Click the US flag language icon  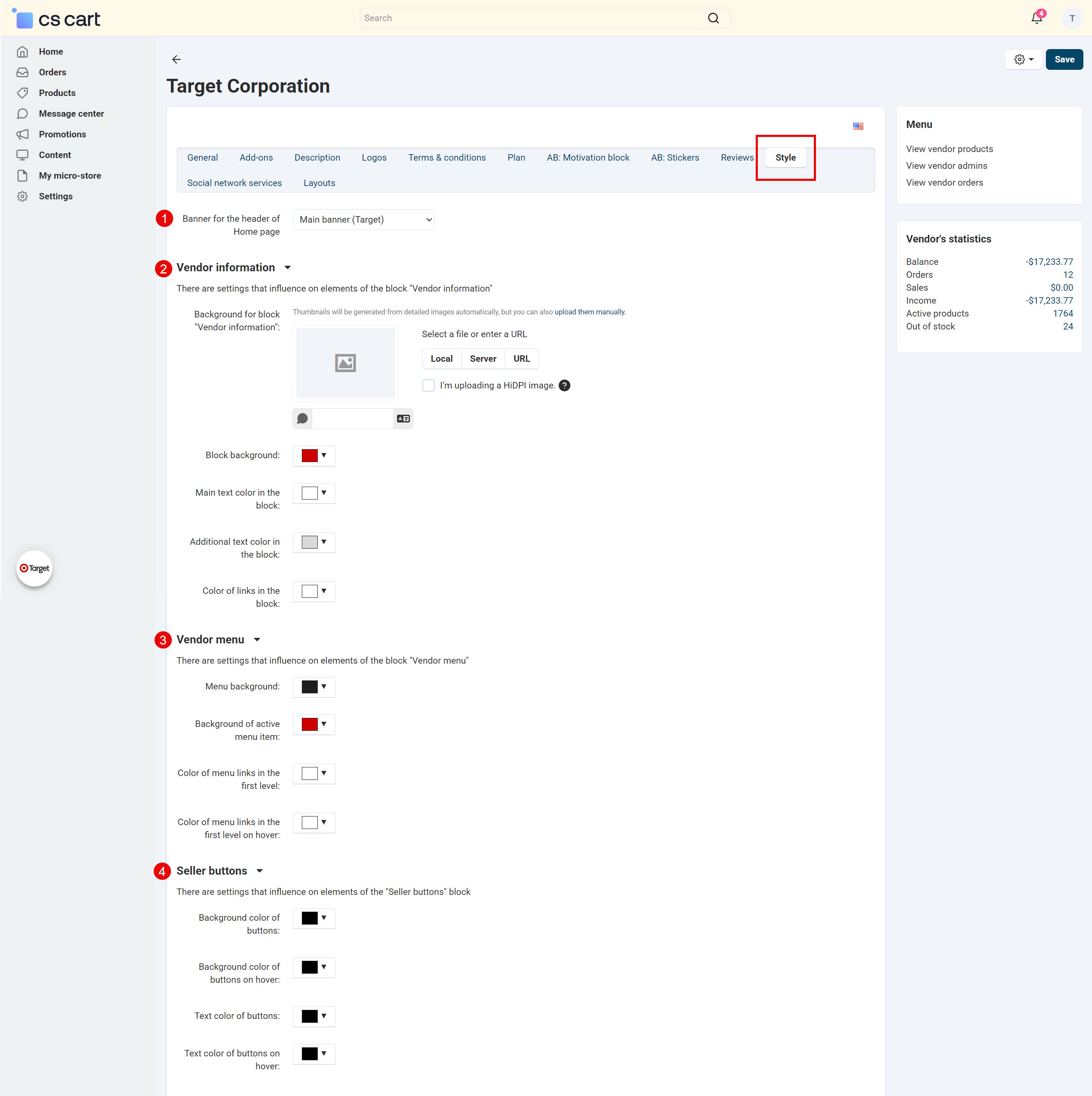(858, 126)
